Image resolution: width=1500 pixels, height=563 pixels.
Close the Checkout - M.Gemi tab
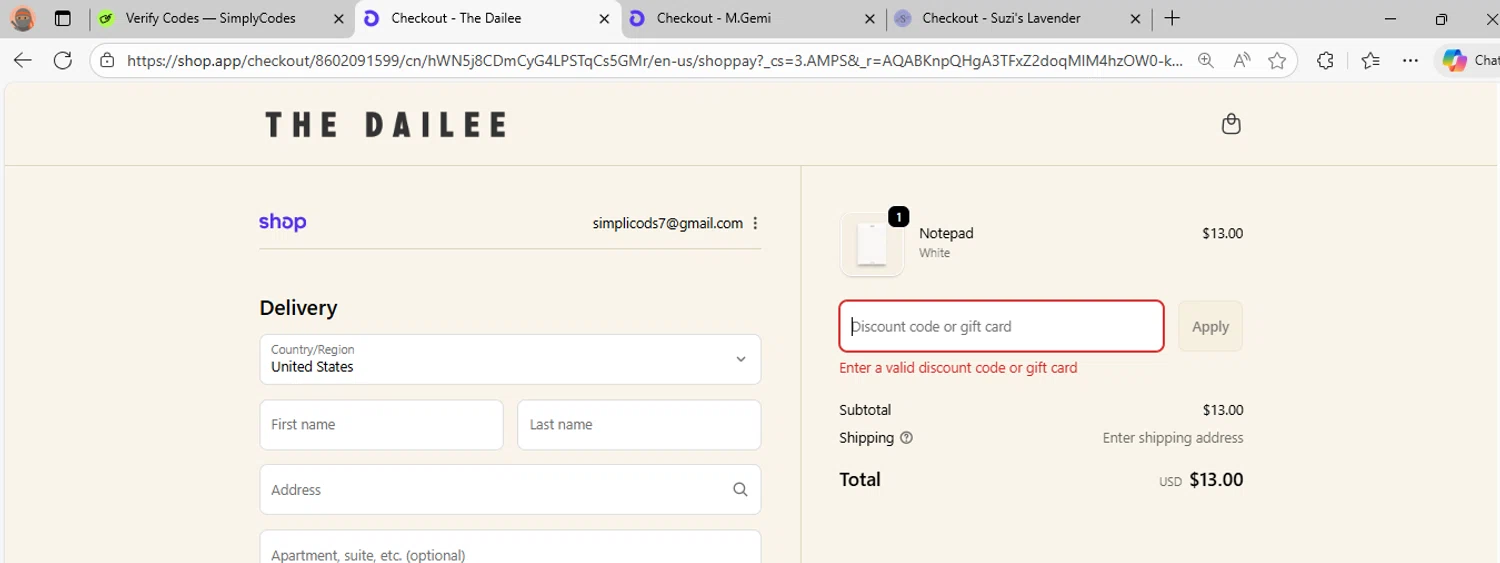869,18
